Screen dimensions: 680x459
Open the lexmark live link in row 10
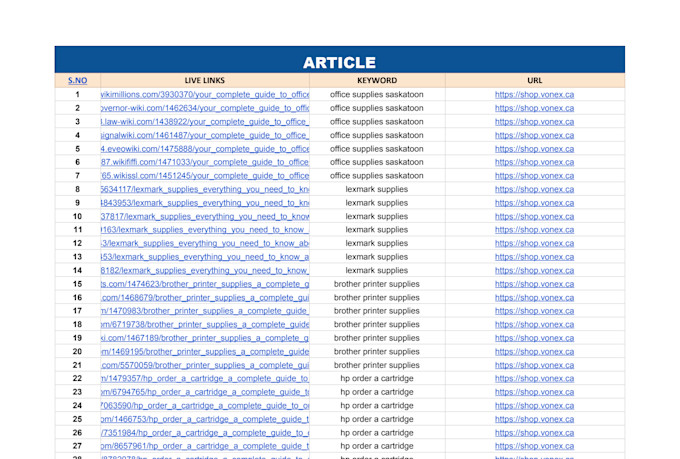click(205, 216)
